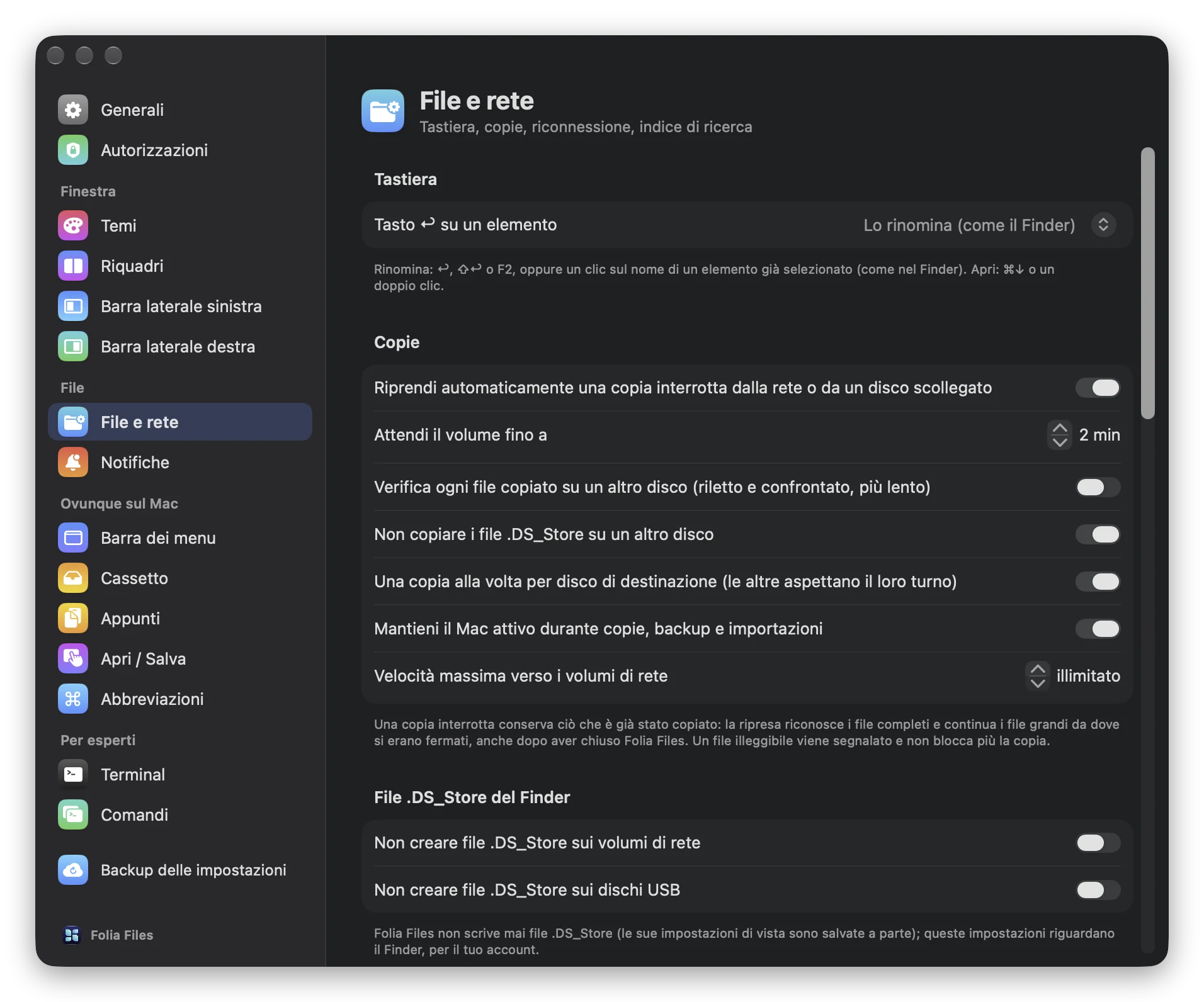Click the Notifiche bell icon
Image resolution: width=1204 pixels, height=1002 pixels.
point(73,463)
